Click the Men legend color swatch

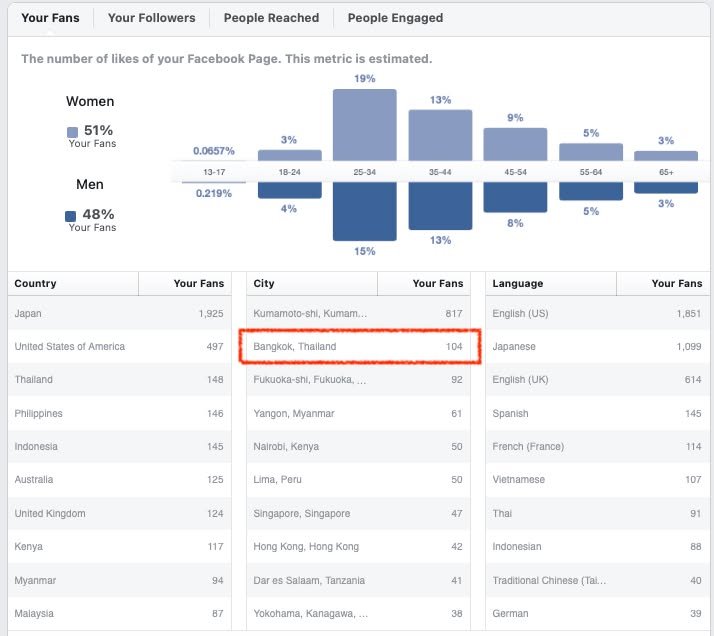pos(71,215)
